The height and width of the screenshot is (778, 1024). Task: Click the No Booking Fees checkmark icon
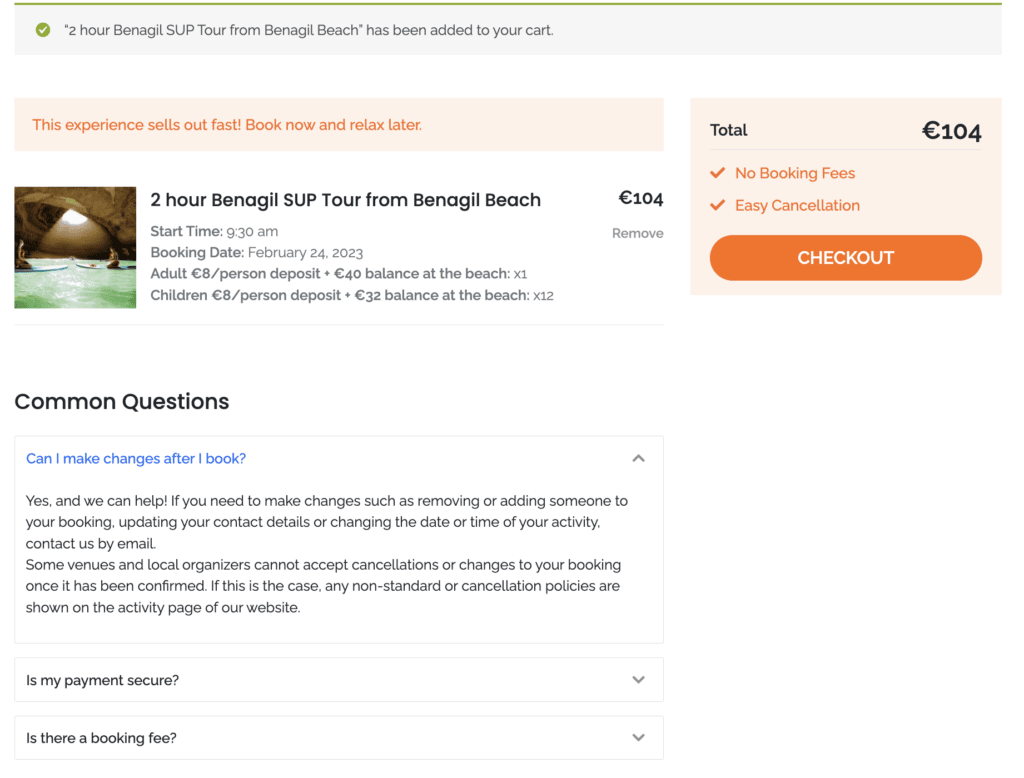pos(718,172)
